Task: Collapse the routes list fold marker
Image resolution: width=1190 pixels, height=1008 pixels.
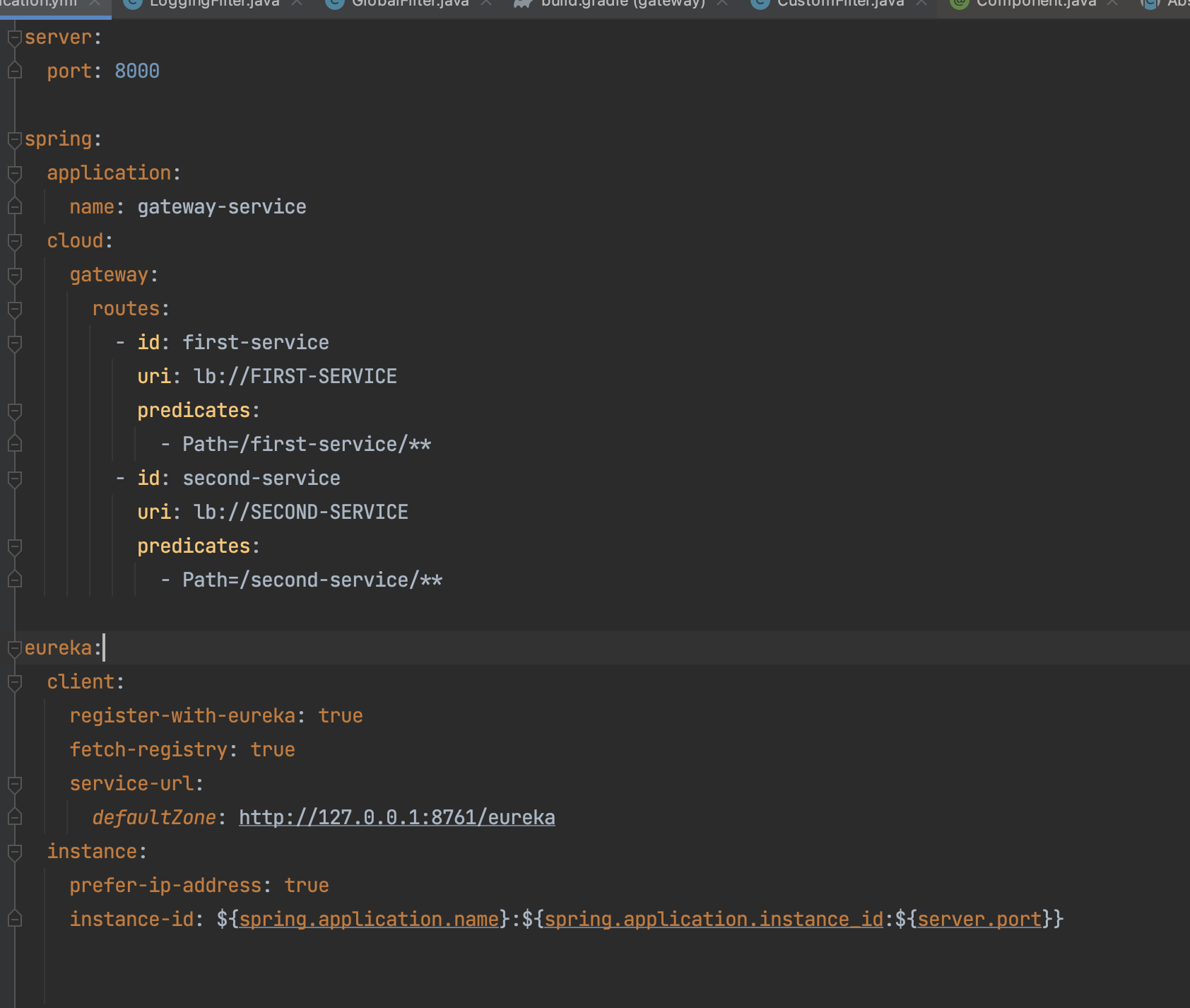Action: click(x=14, y=309)
